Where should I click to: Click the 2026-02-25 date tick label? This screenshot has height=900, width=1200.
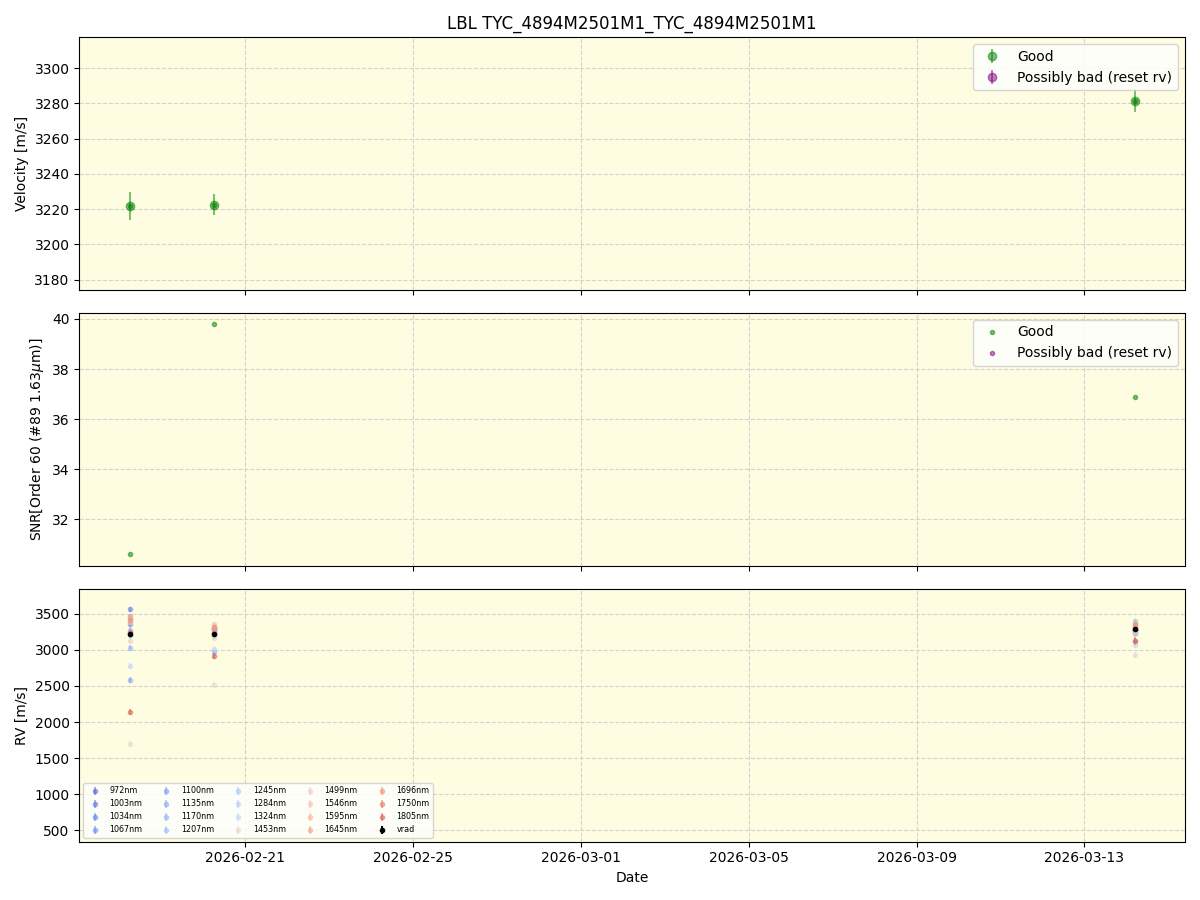[x=413, y=857]
